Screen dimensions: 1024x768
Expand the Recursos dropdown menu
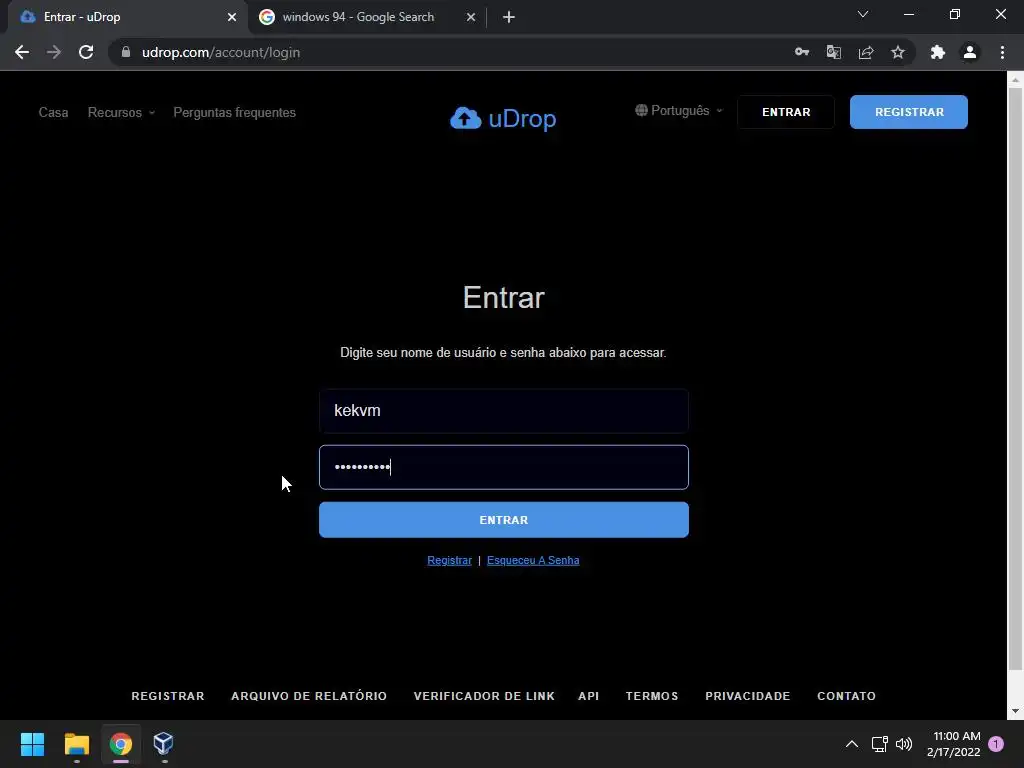[121, 112]
